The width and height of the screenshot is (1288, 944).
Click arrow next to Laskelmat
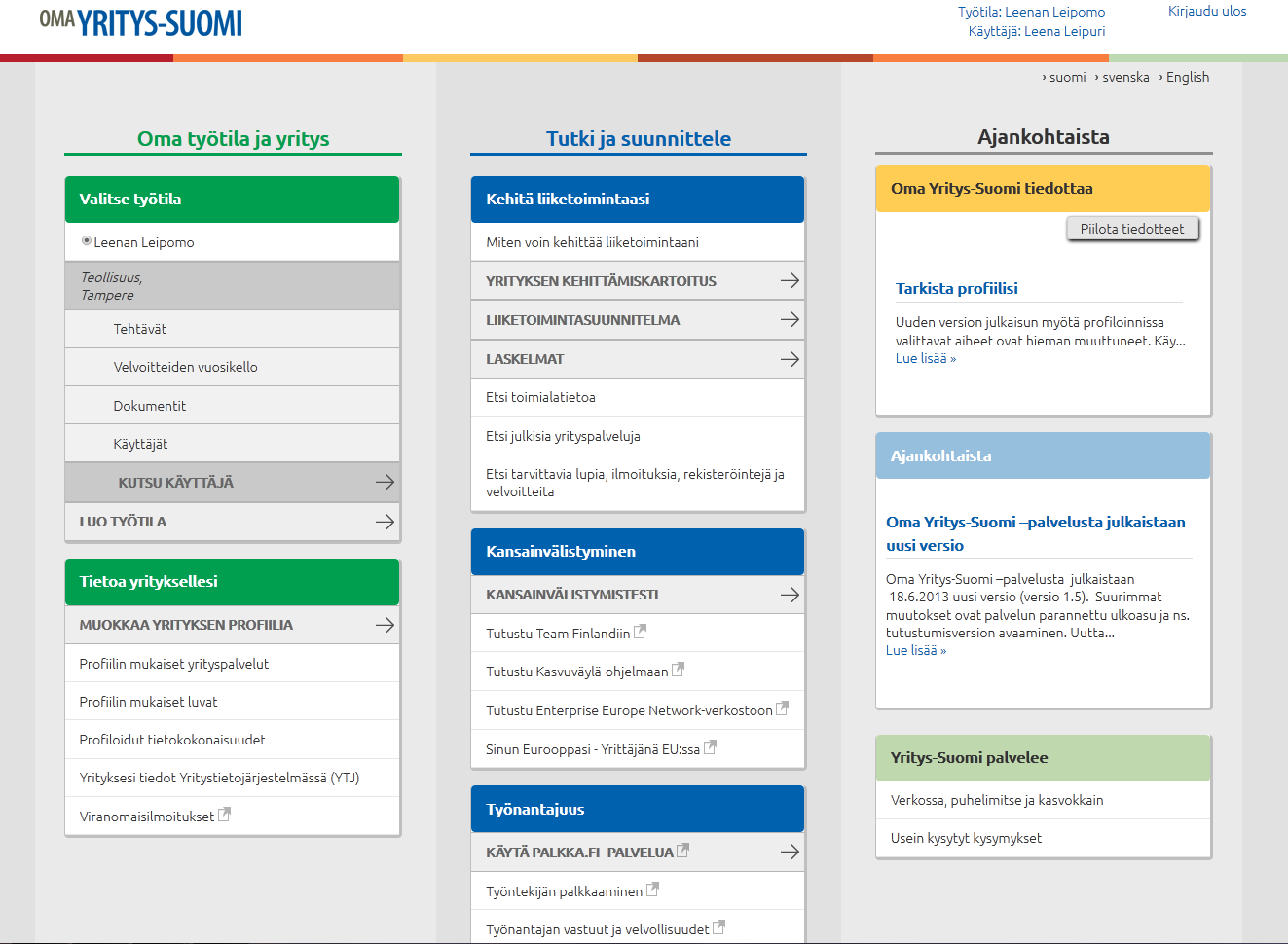click(x=790, y=359)
